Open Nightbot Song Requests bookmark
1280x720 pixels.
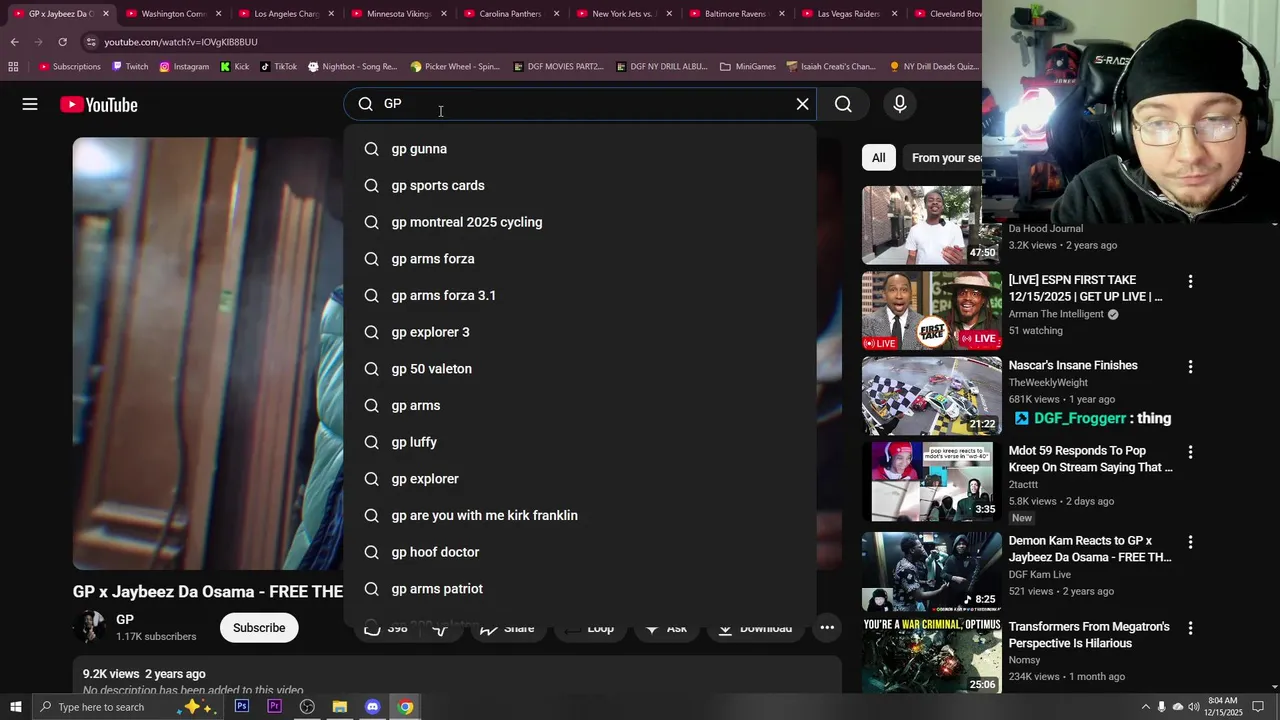click(x=353, y=67)
